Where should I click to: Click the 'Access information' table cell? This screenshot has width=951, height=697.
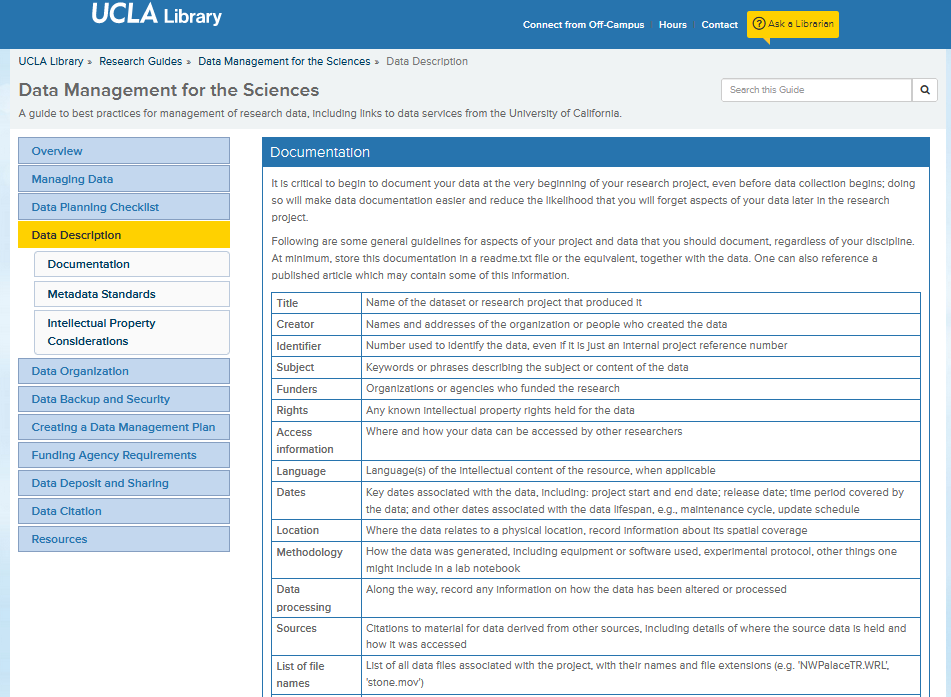click(x=317, y=440)
